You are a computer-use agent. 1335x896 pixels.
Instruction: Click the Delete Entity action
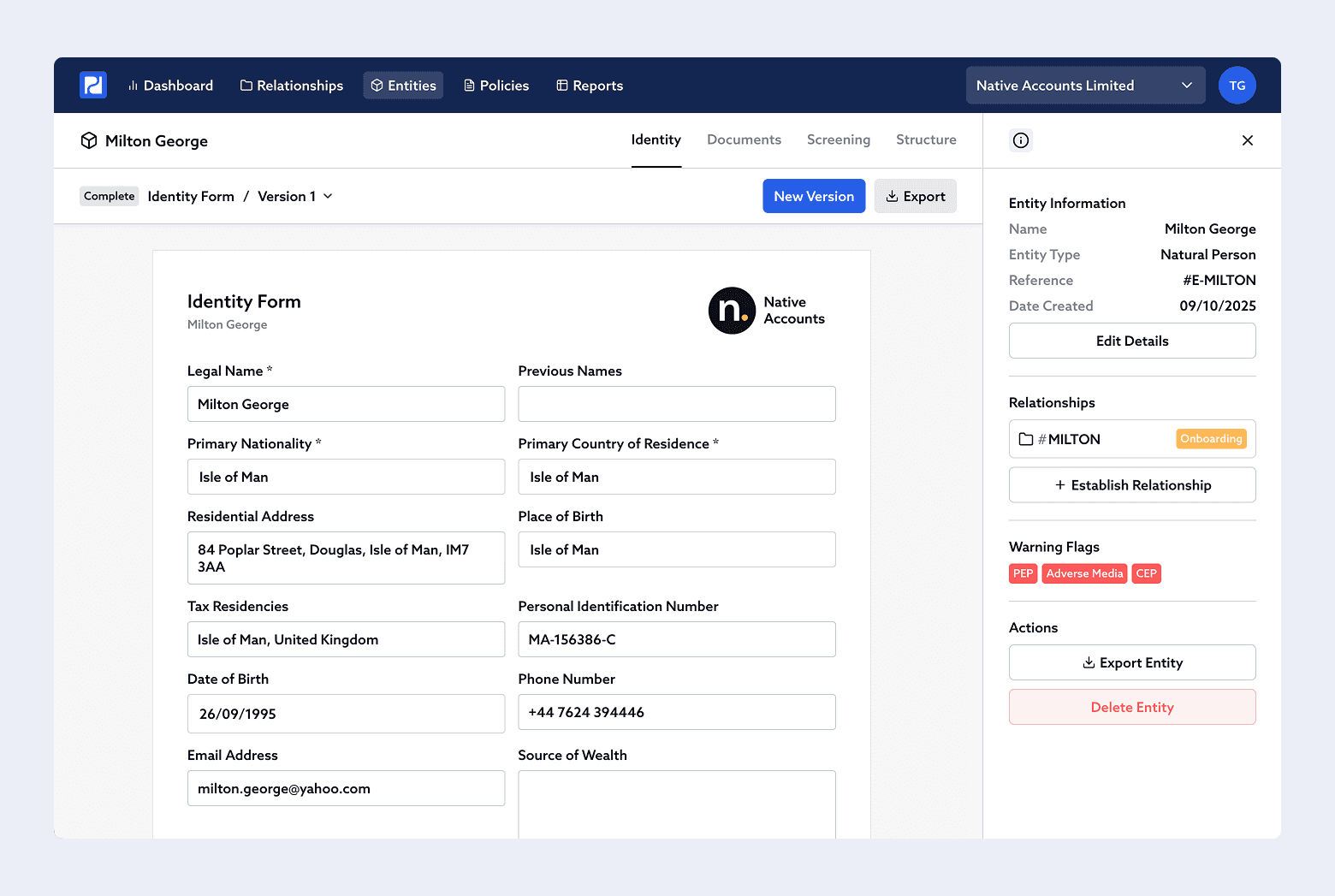pyautogui.click(x=1131, y=707)
